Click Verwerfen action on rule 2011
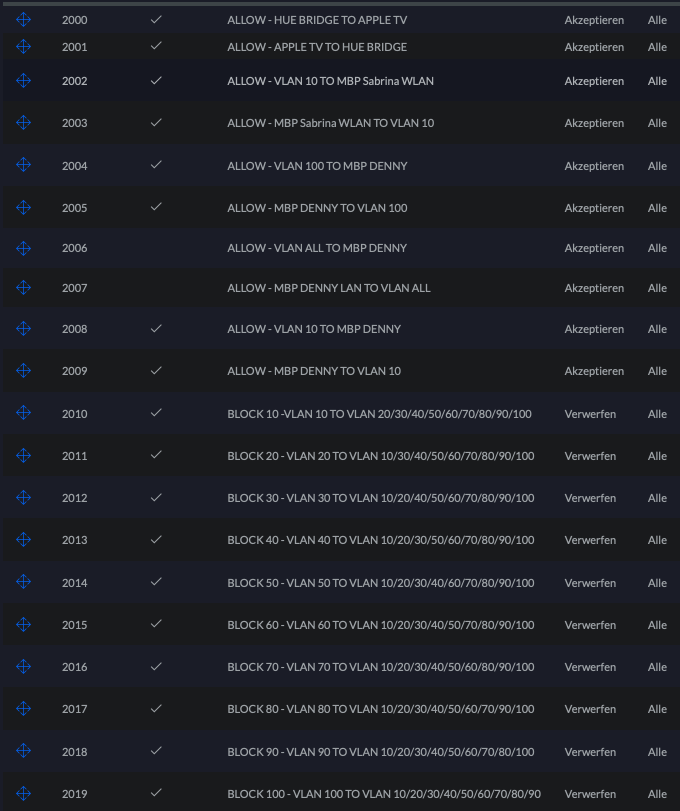The image size is (680, 811). click(x=590, y=456)
